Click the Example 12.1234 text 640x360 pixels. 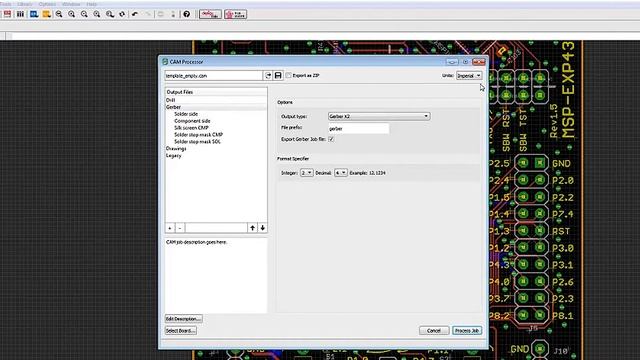(367, 173)
